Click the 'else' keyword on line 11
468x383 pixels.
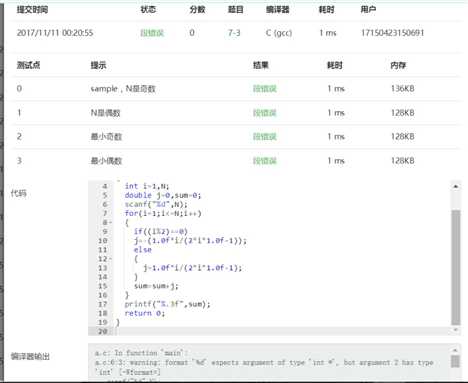(x=143, y=250)
